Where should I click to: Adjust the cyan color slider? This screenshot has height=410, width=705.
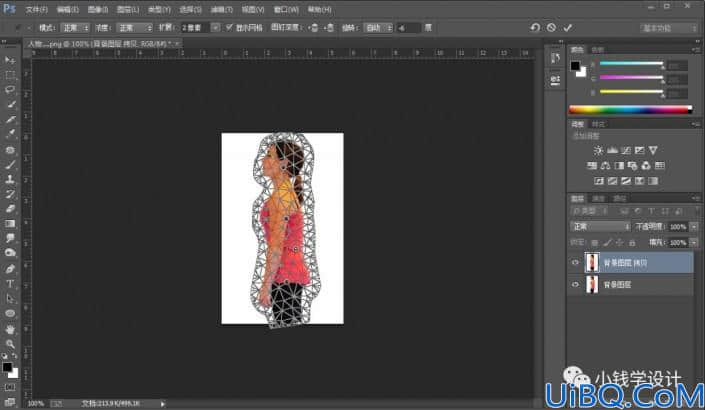(631, 63)
